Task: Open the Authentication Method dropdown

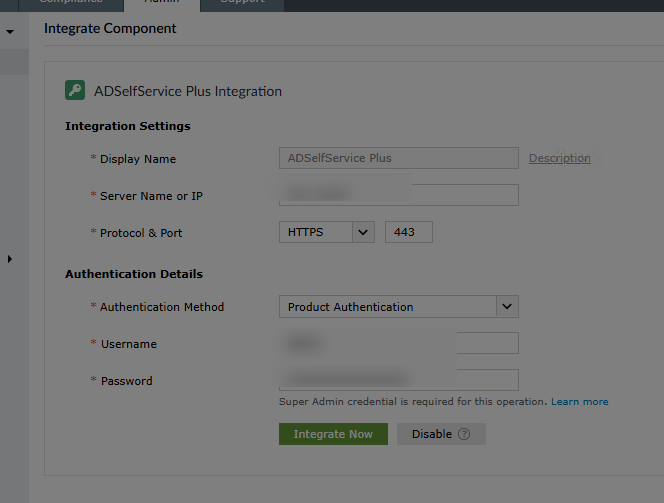Action: 399,307
